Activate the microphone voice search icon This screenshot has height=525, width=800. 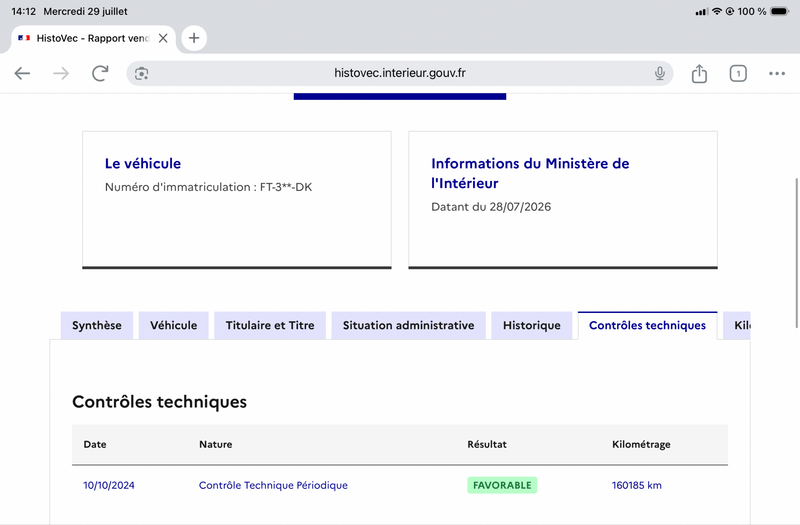(660, 73)
